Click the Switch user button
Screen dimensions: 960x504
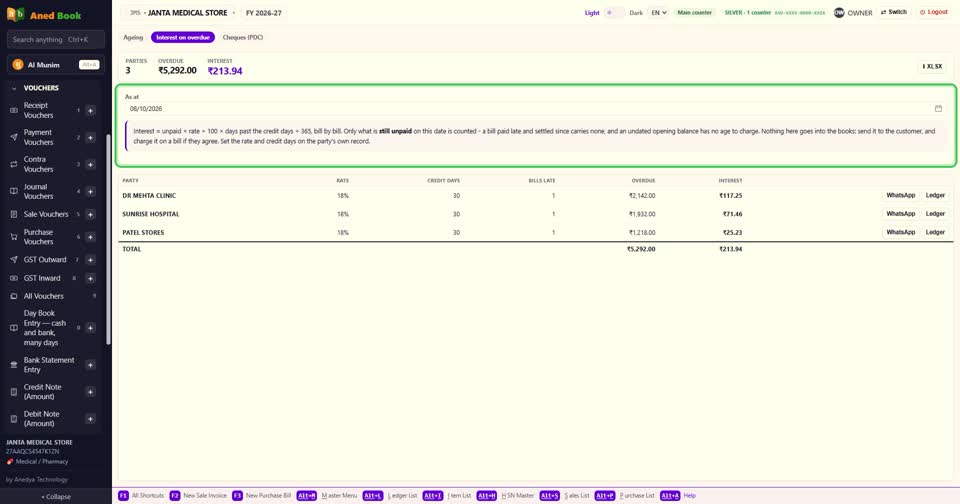(893, 12)
